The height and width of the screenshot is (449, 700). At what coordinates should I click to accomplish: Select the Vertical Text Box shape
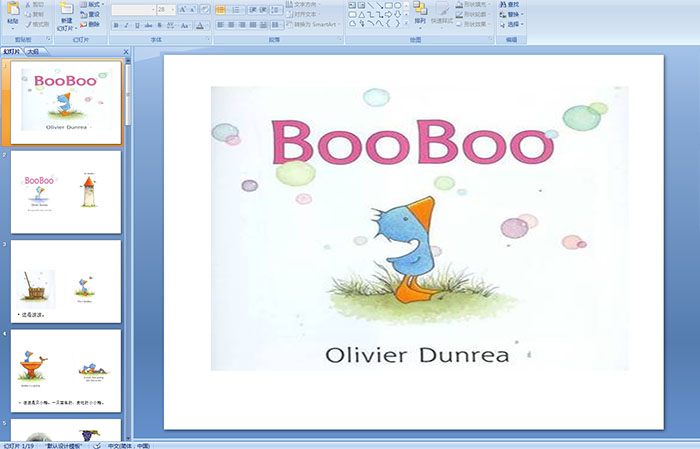[361, 5]
